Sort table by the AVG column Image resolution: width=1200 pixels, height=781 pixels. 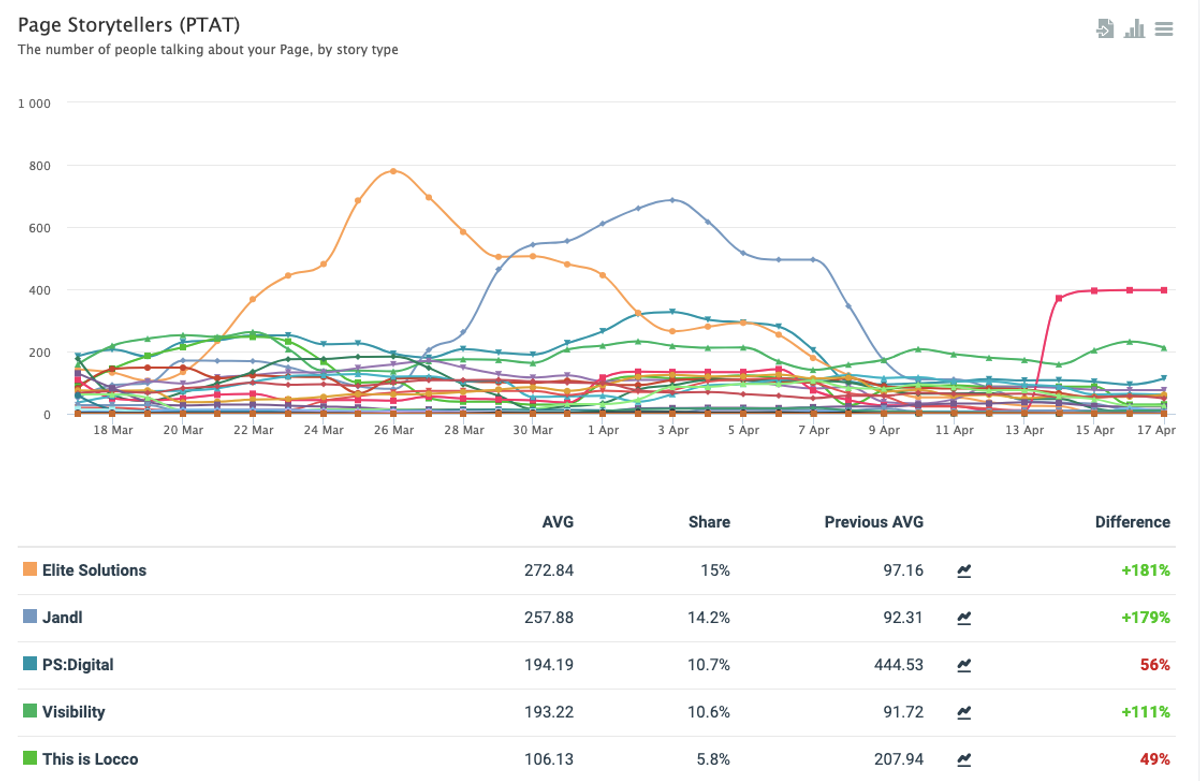[x=558, y=522]
